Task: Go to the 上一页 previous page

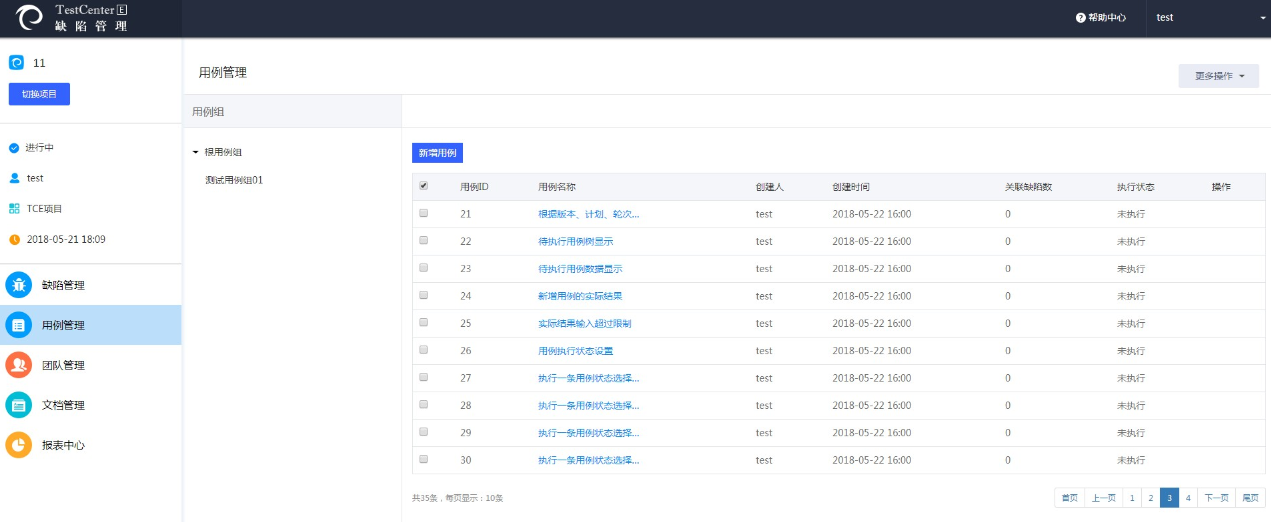Action: [1103, 497]
